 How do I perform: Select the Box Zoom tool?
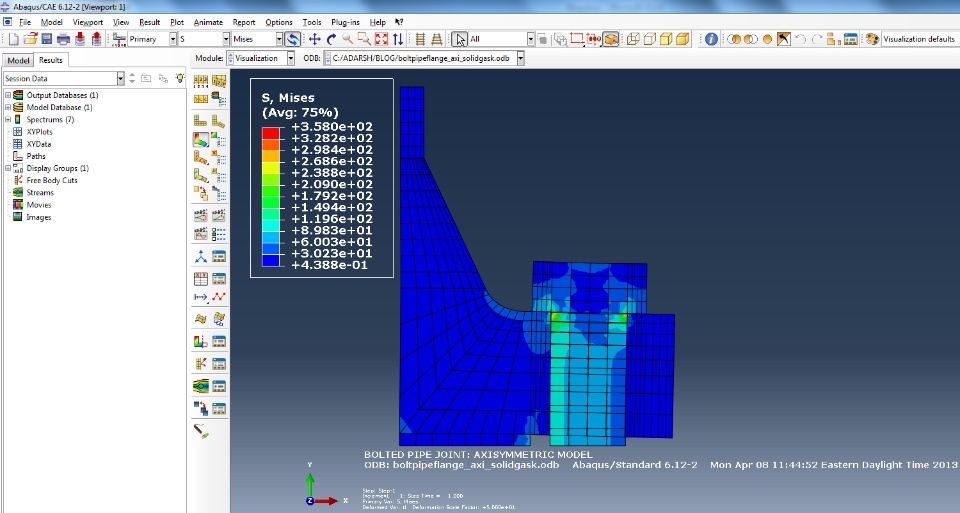point(364,39)
